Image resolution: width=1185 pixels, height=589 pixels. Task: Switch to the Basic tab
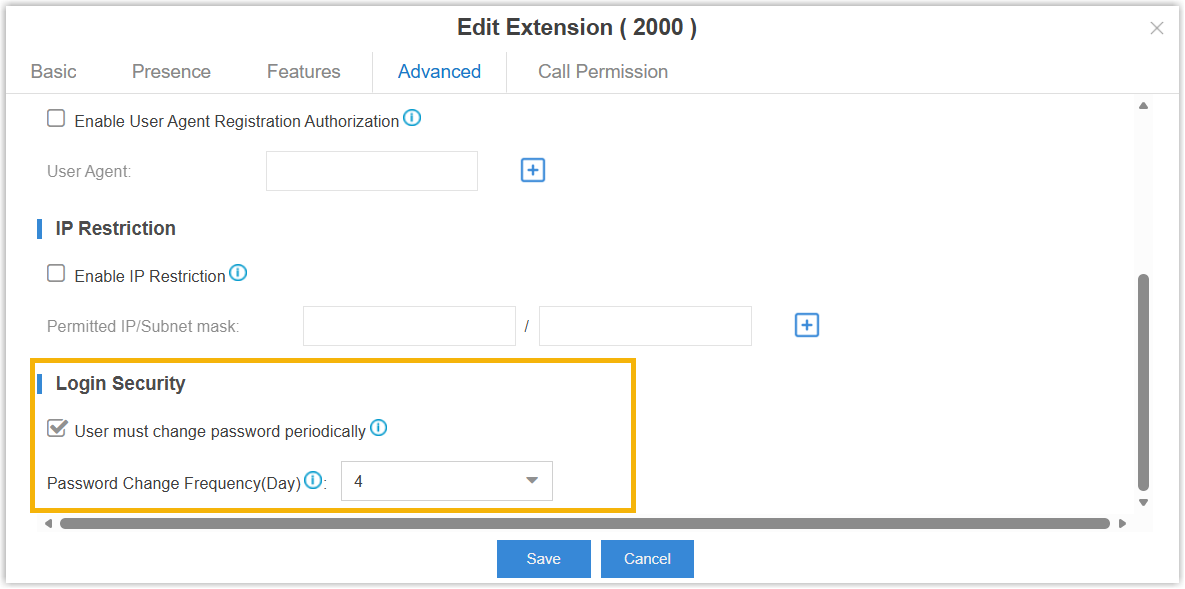point(54,72)
